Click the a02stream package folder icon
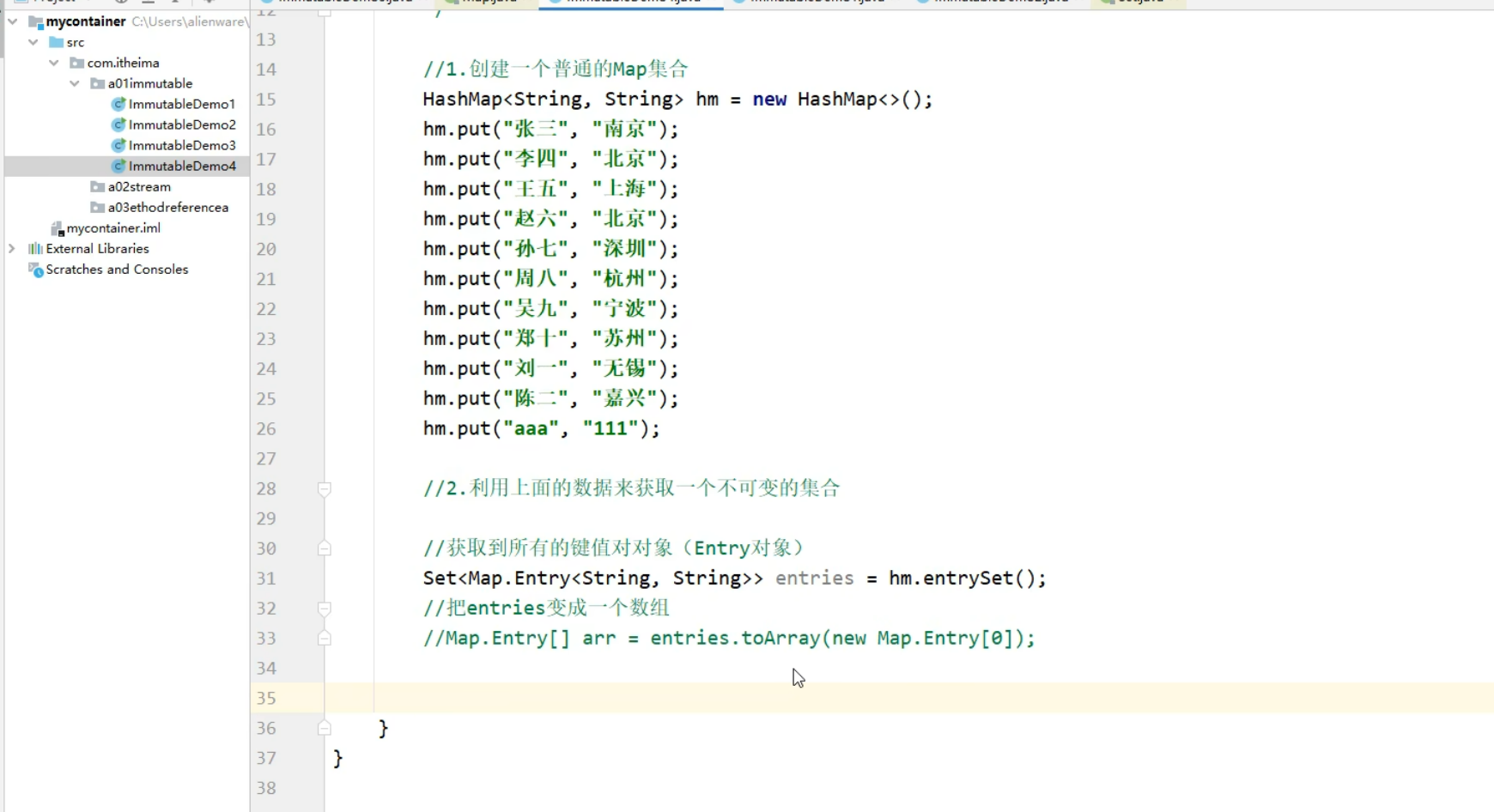Viewport: 1494px width, 812px height. pyautogui.click(x=97, y=186)
